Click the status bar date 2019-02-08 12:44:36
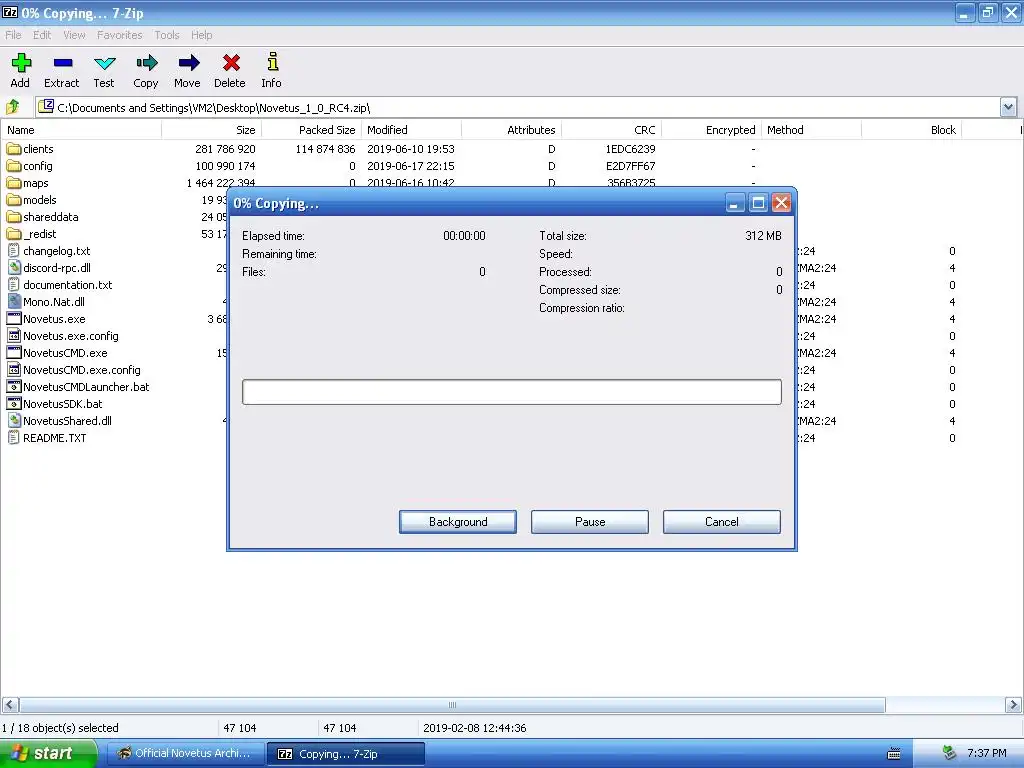 click(475, 728)
